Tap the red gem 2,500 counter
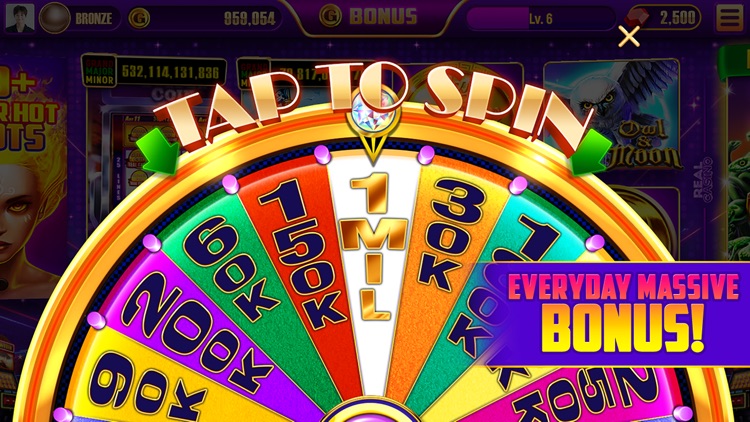This screenshot has width=750, height=422. 665,18
